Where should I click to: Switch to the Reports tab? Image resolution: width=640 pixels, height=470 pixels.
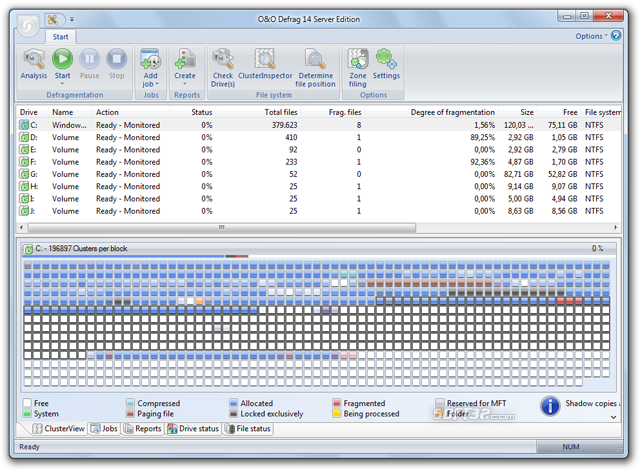click(x=142, y=428)
